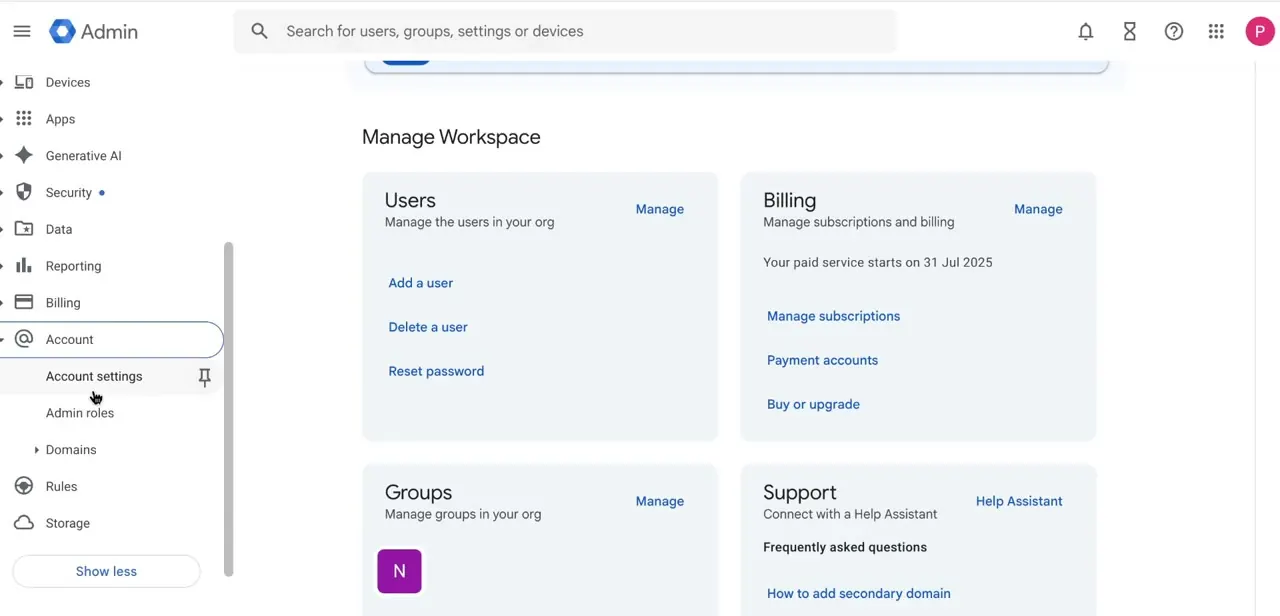Open the Help Assistant link
The width and height of the screenshot is (1280, 616).
click(1019, 501)
